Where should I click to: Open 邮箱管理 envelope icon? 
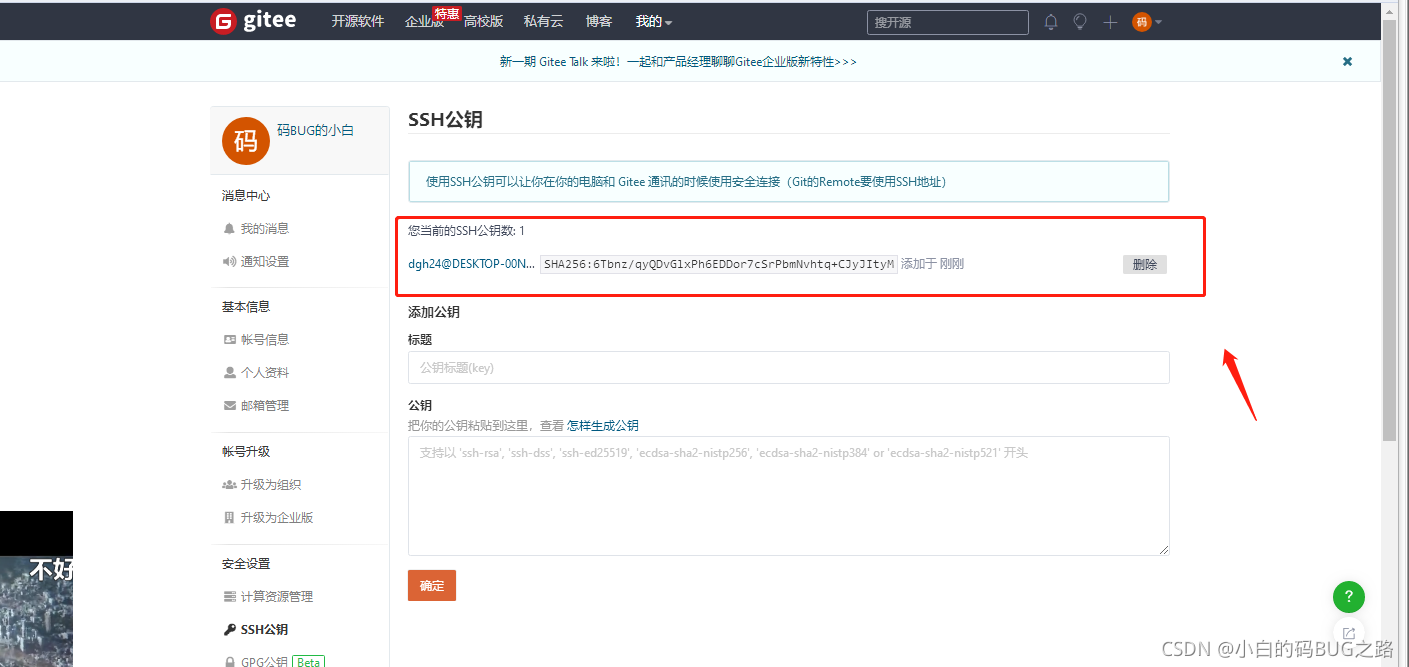[x=231, y=405]
